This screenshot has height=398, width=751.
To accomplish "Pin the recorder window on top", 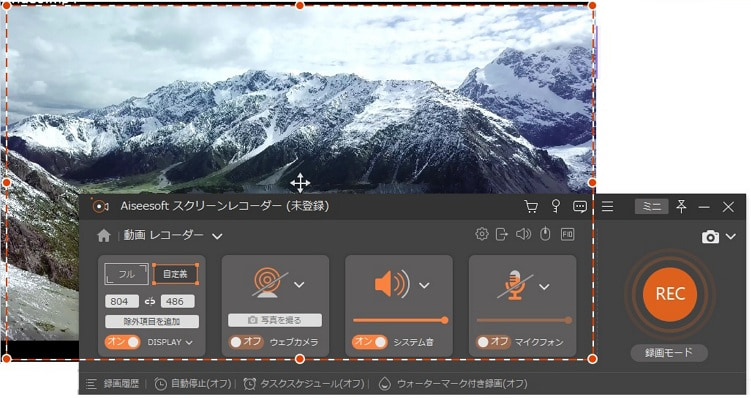I will (681, 206).
